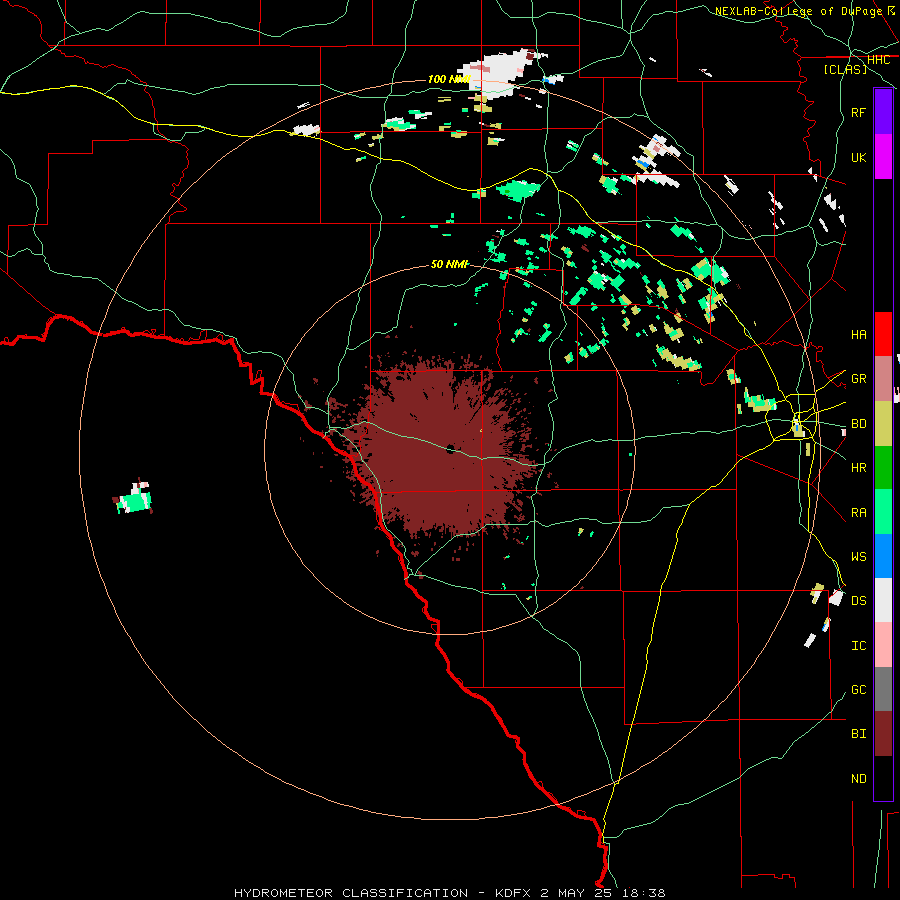Image resolution: width=900 pixels, height=900 pixels.
Task: Click the mint green RA legend swatch
Action: pyautogui.click(x=883, y=512)
